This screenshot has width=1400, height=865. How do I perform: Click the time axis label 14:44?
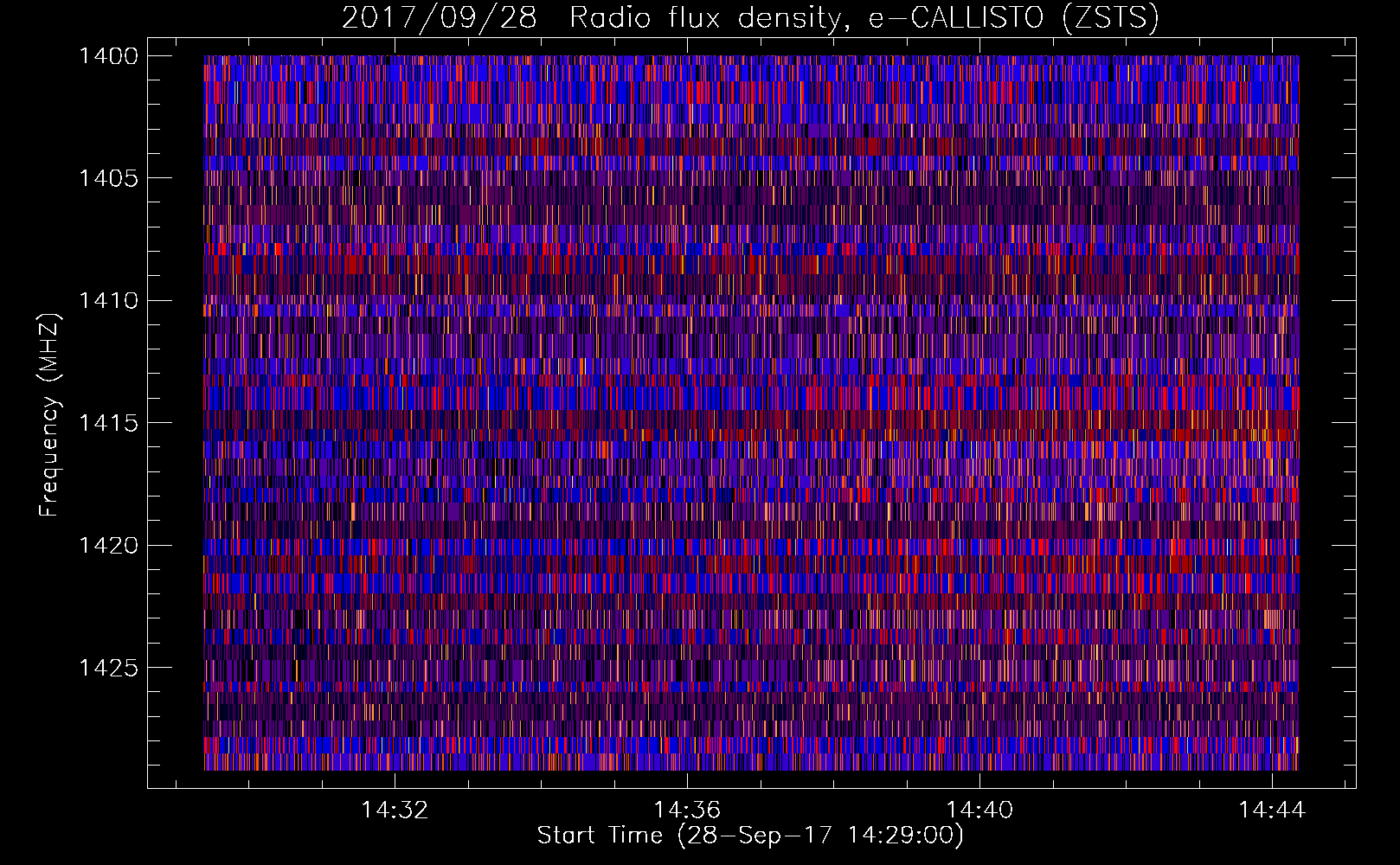[x=1272, y=811]
